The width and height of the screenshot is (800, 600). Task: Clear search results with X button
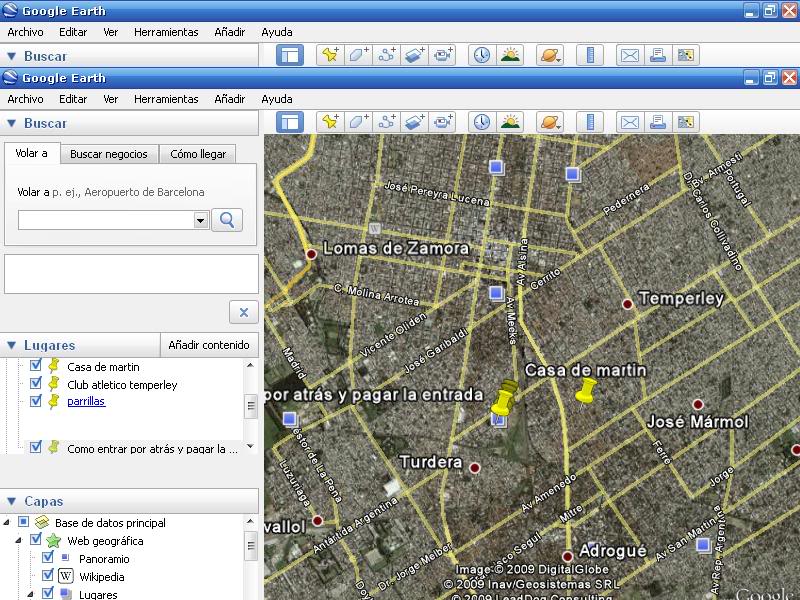[244, 312]
